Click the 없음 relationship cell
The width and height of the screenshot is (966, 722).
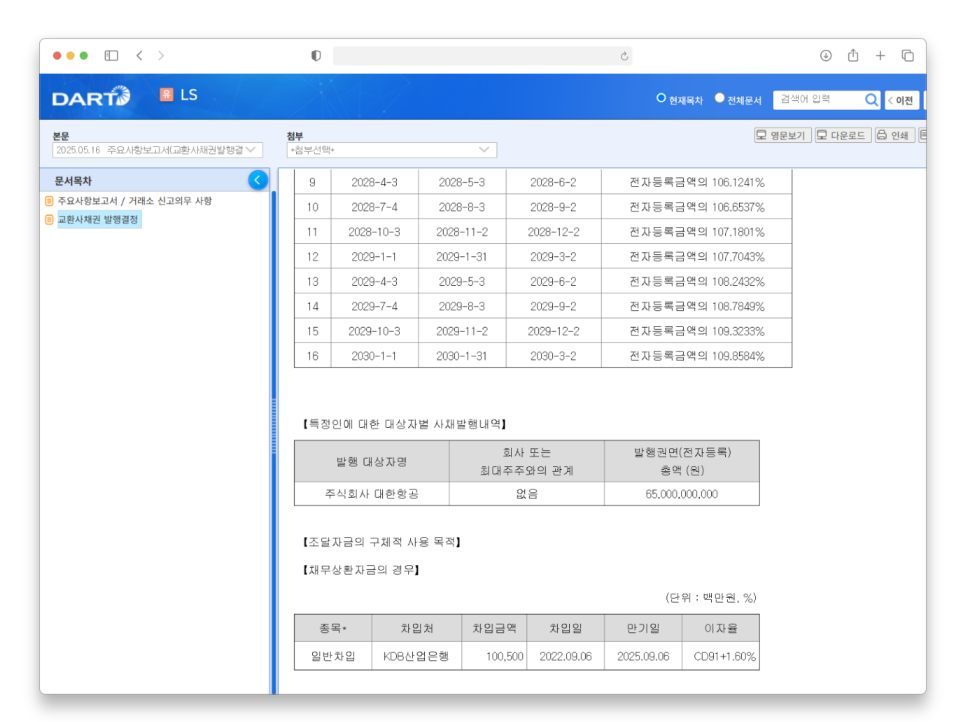pyautogui.click(x=527, y=494)
